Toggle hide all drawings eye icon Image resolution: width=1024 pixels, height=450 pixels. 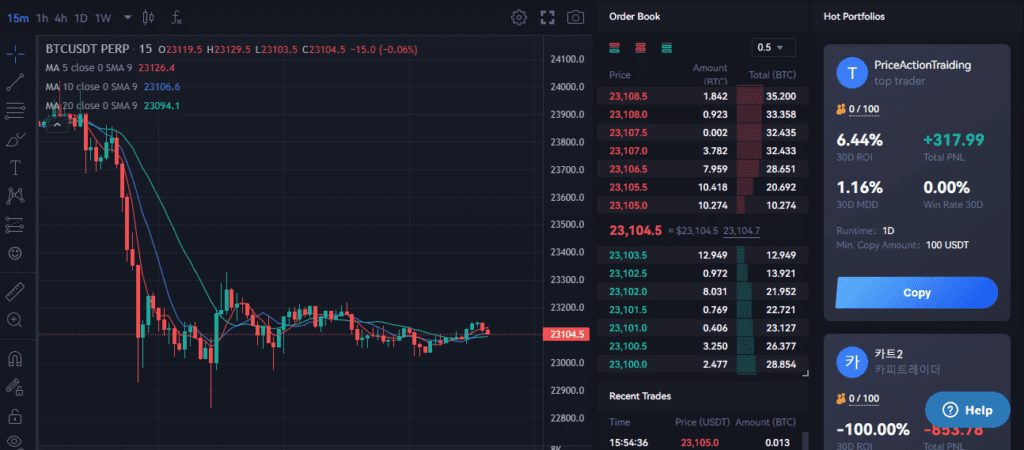point(15,441)
